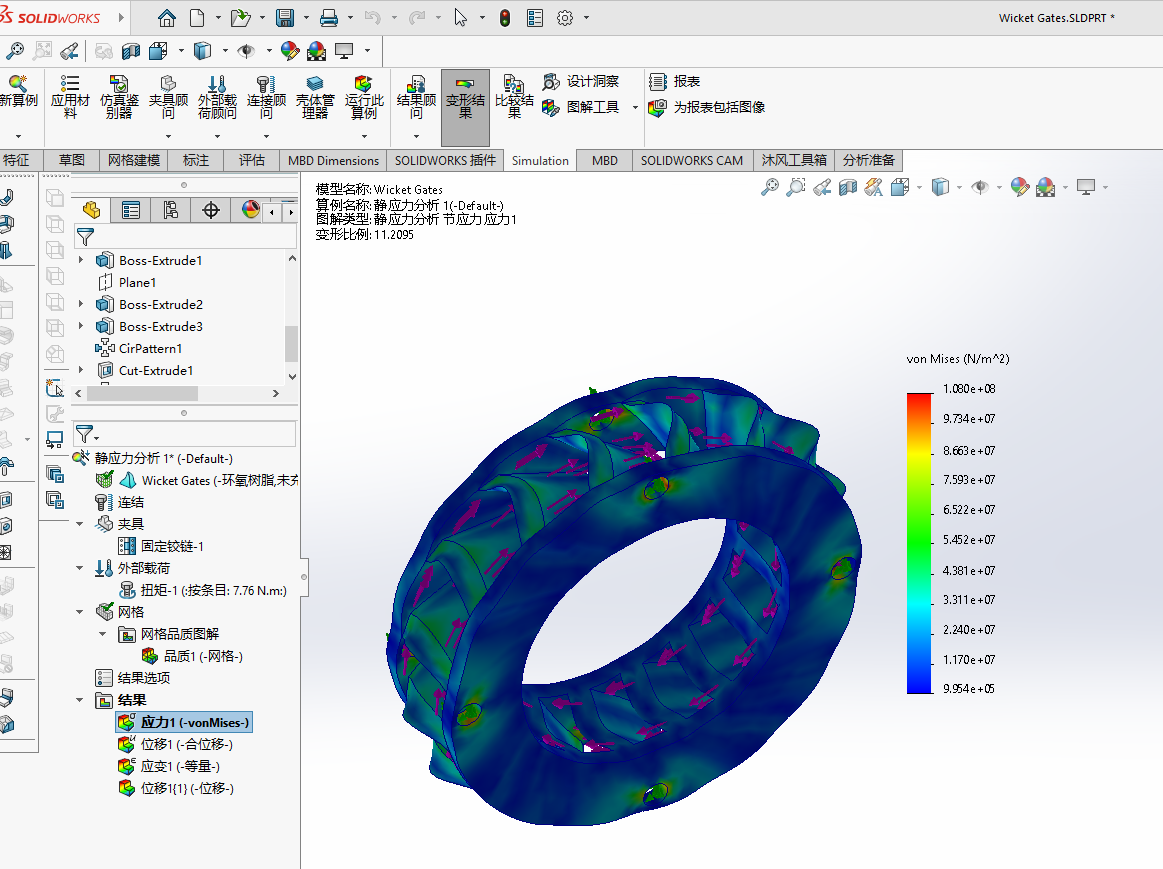This screenshot has height=869, width=1163.
Task: Click the Open file icon
Action: click(x=240, y=18)
